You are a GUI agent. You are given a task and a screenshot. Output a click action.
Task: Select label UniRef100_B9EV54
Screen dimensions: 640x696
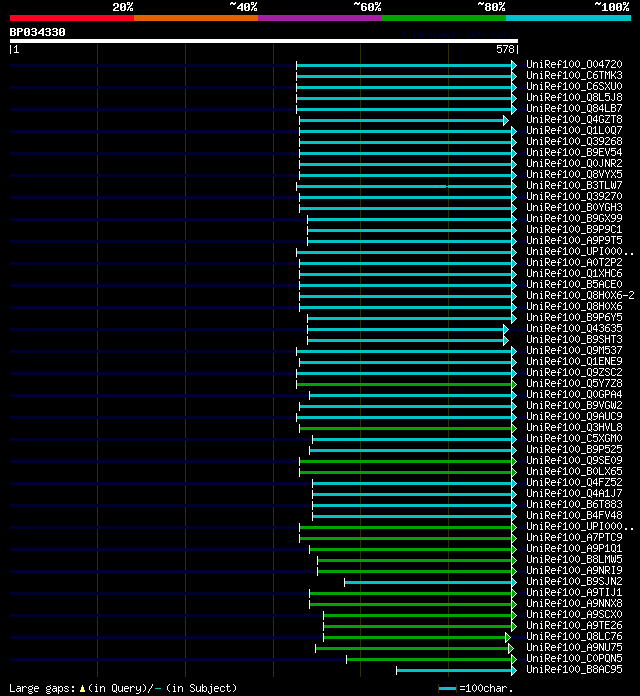pyautogui.click(x=574, y=152)
